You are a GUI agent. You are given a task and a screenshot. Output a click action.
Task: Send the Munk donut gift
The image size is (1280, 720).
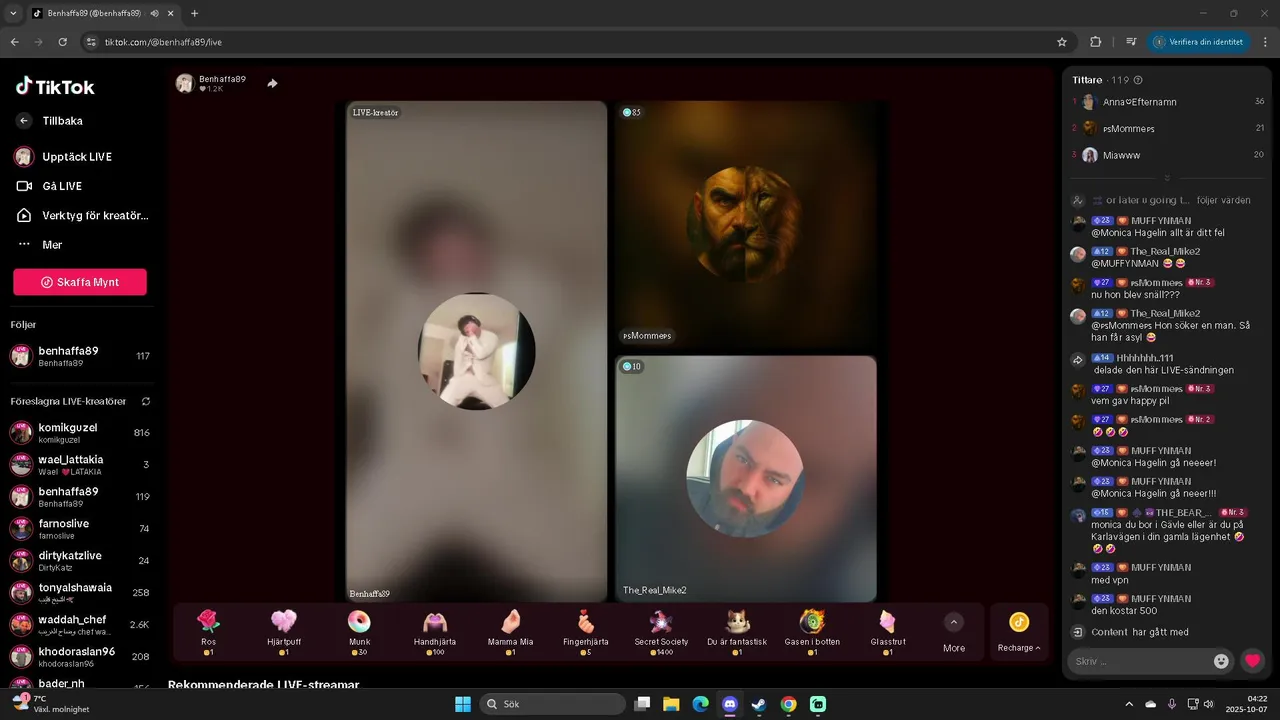(x=359, y=631)
